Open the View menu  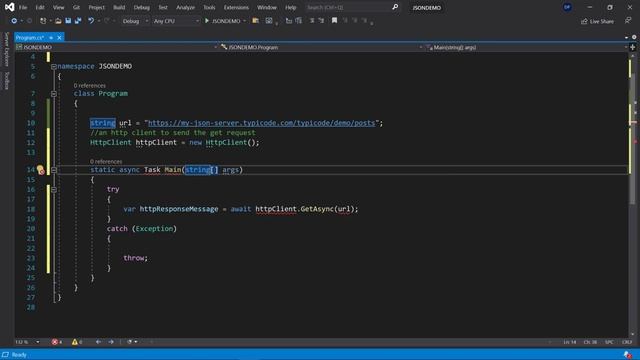coord(58,7)
